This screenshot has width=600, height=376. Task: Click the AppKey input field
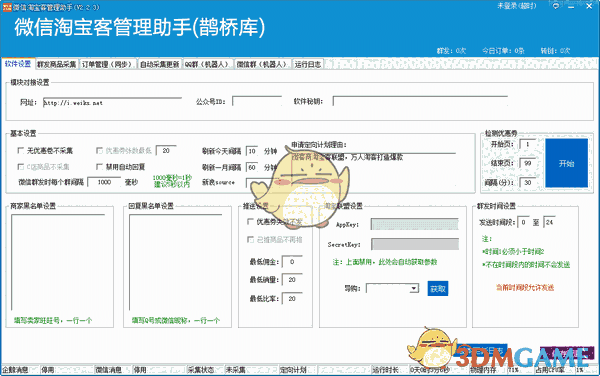pos(415,224)
